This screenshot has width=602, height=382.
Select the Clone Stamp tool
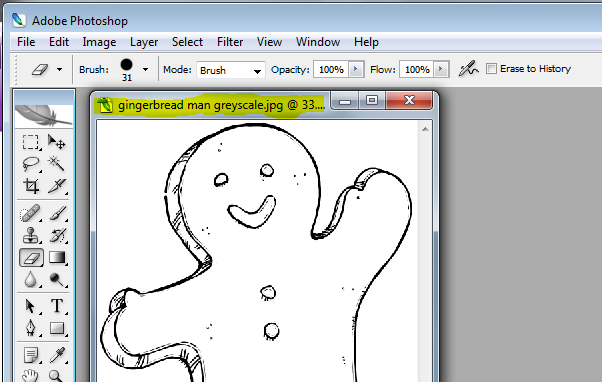31,235
